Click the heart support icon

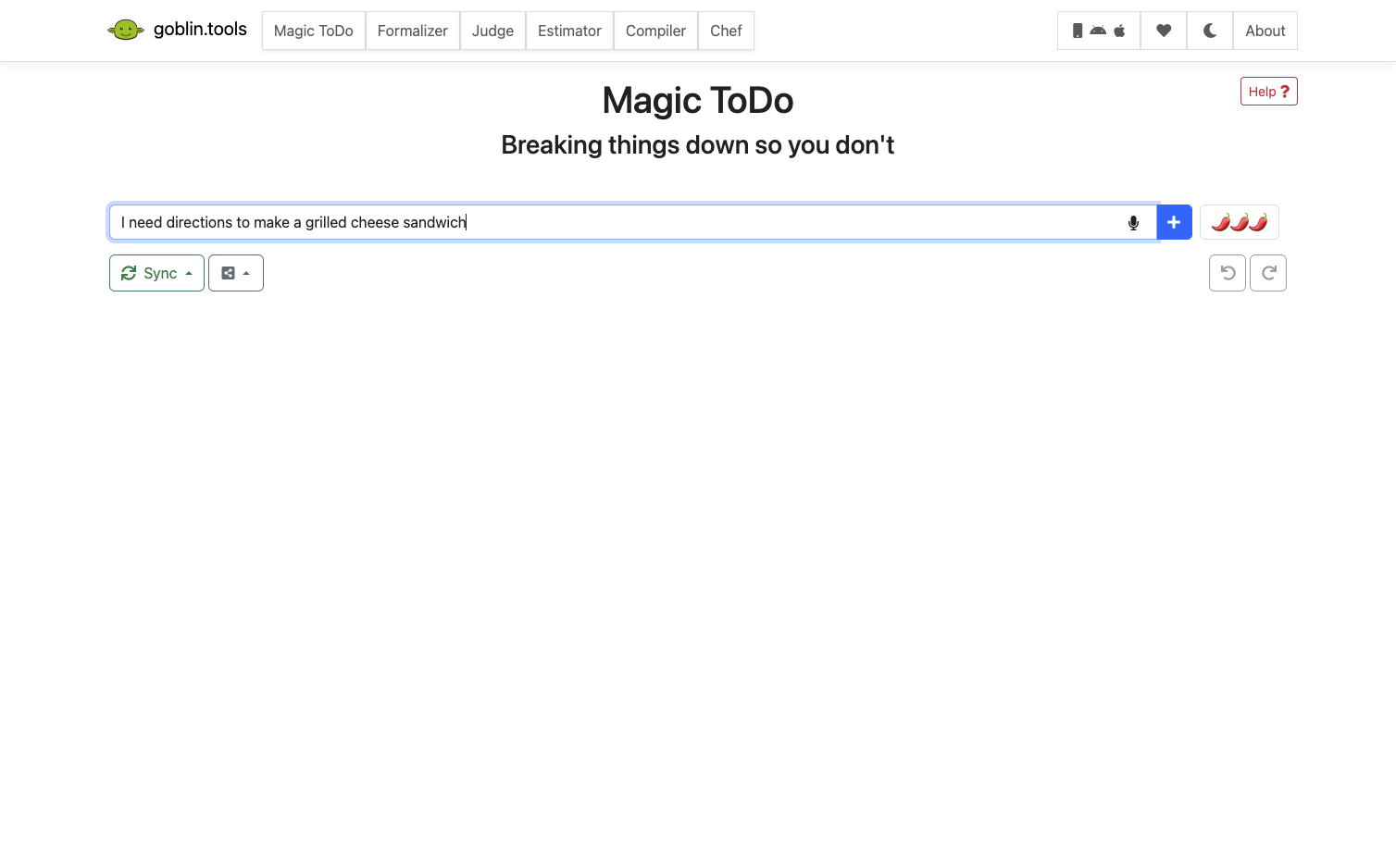click(x=1164, y=31)
